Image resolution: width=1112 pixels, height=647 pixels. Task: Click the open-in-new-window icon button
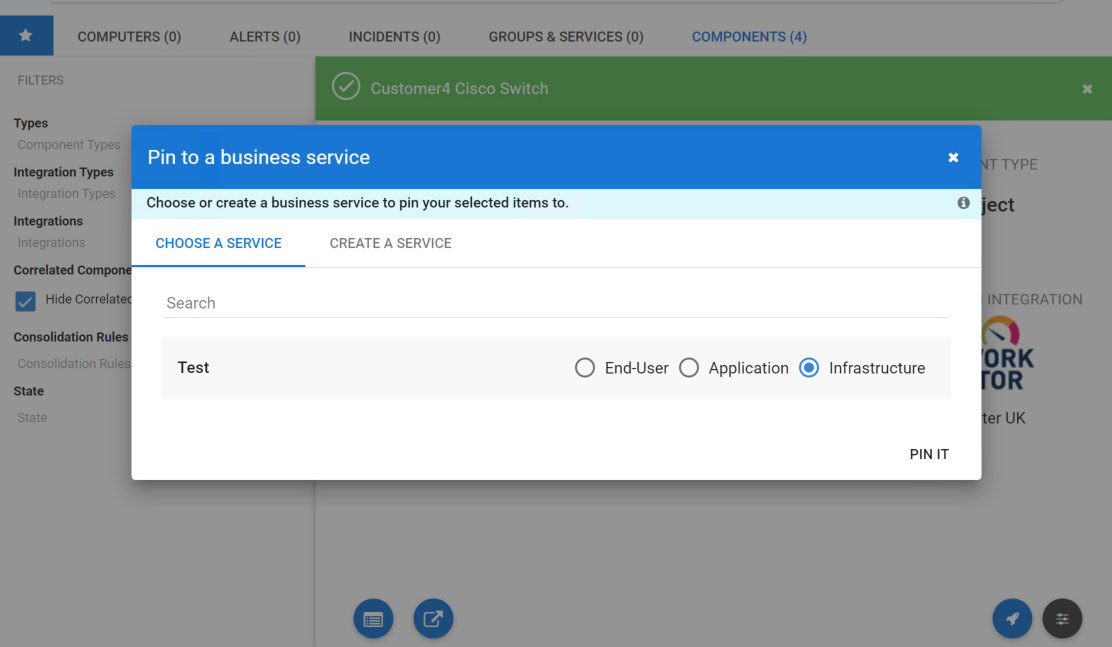(x=433, y=619)
